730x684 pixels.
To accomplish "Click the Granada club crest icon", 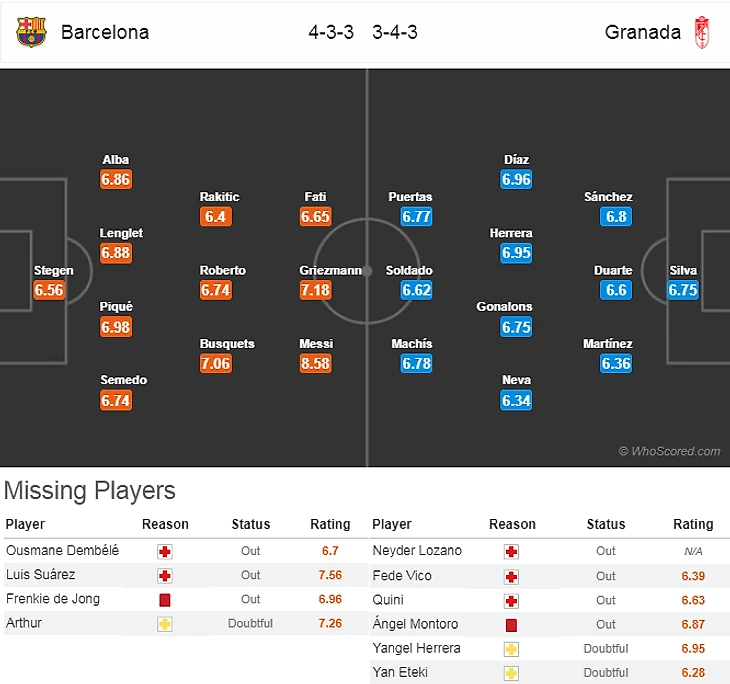I will click(x=702, y=32).
